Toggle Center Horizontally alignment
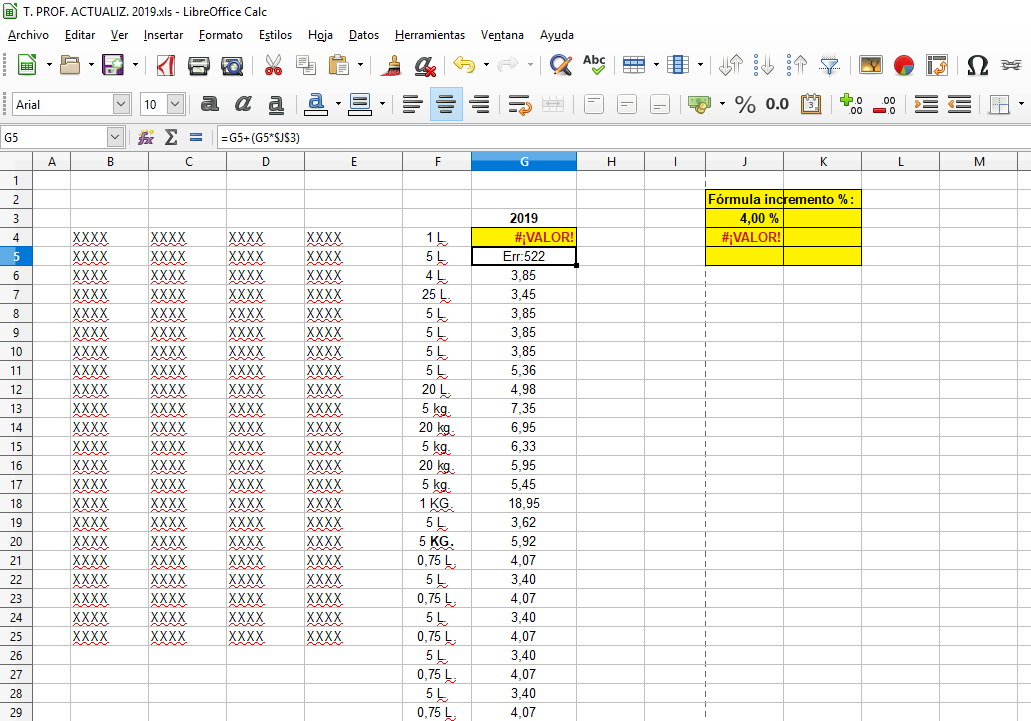The width and height of the screenshot is (1031, 721). (x=446, y=104)
